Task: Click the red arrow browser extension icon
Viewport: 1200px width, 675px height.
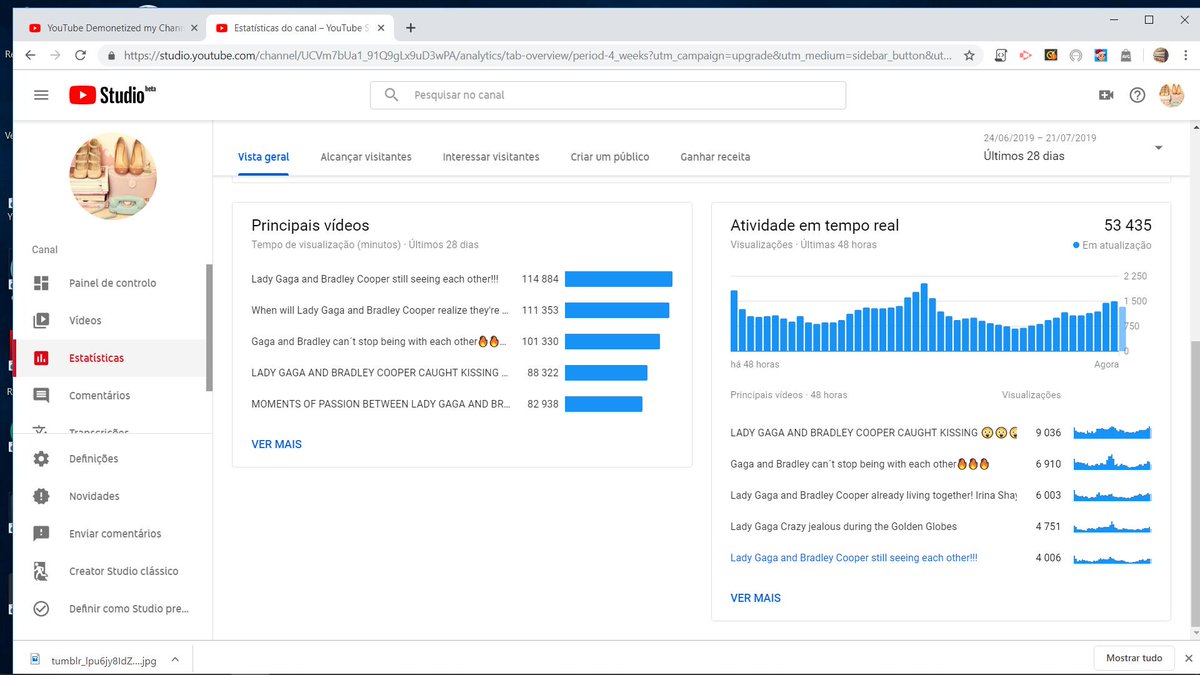Action: tap(1025, 56)
